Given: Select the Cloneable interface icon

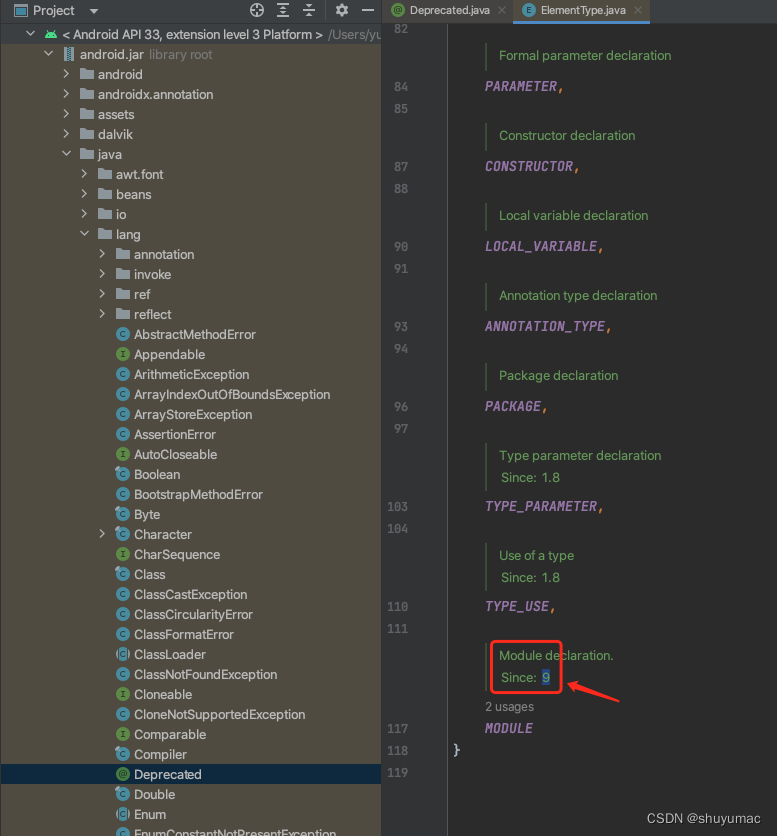Looking at the screenshot, I should pyautogui.click(x=123, y=694).
